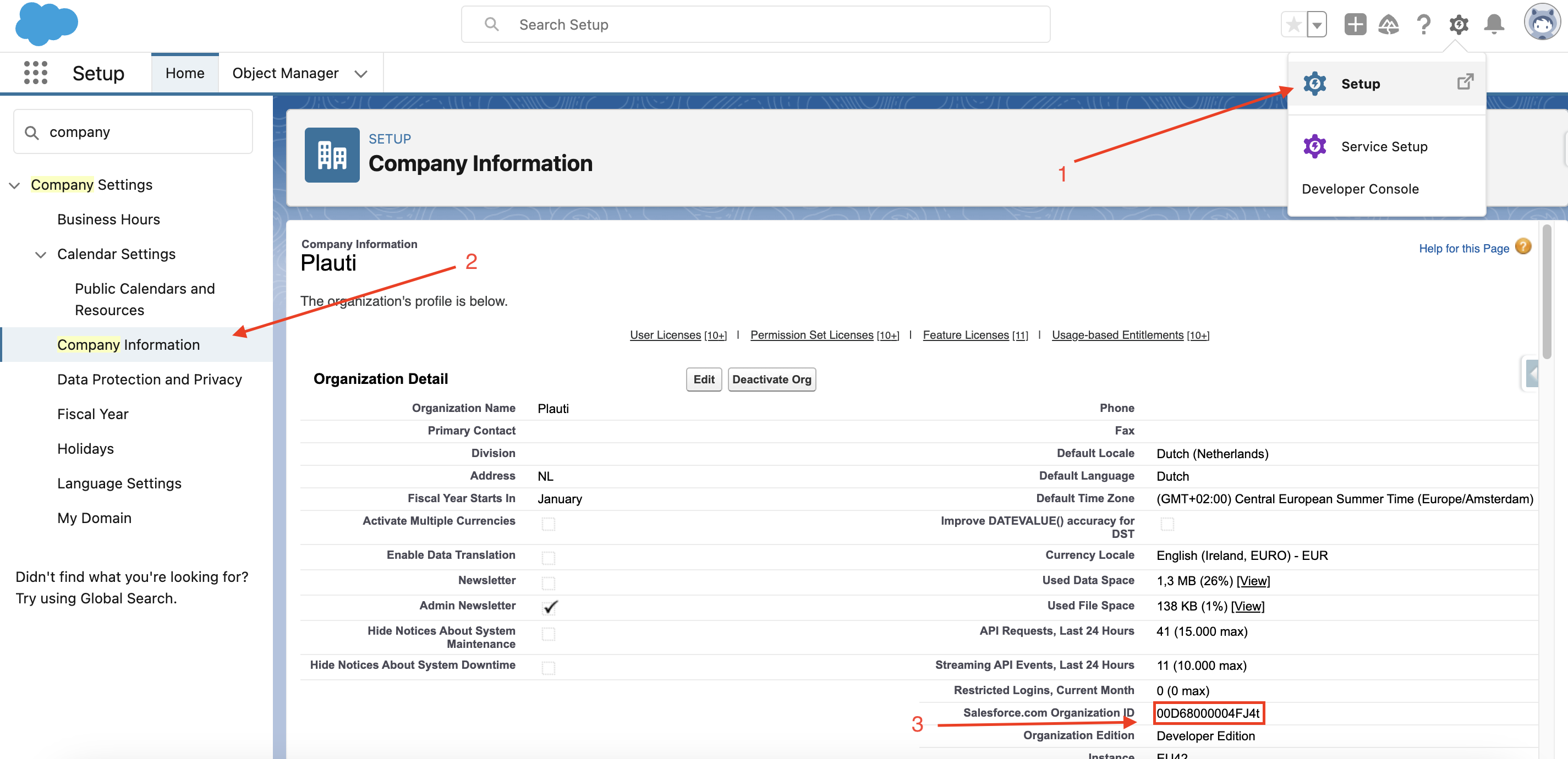Click the Favorites star icon
The image size is (1568, 759).
[x=1293, y=25]
